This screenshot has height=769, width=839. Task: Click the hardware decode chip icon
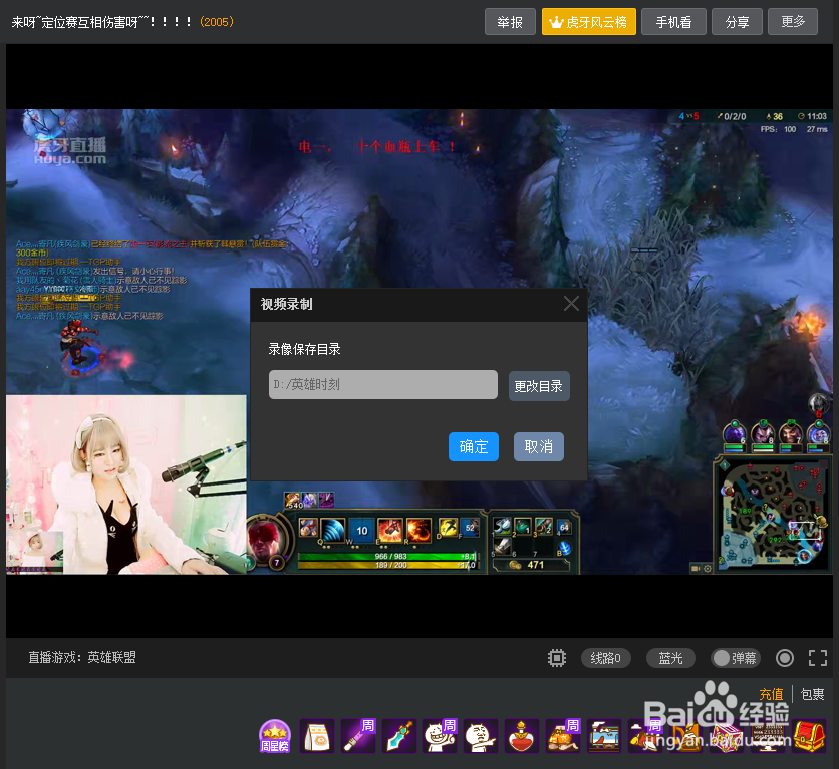click(556, 658)
